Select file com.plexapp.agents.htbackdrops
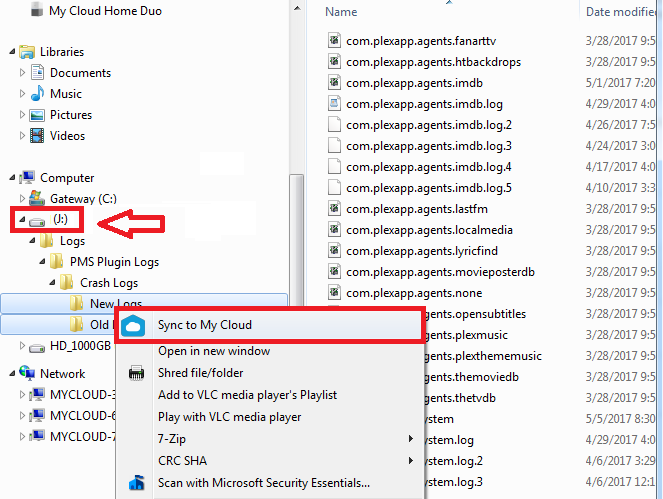 point(433,62)
